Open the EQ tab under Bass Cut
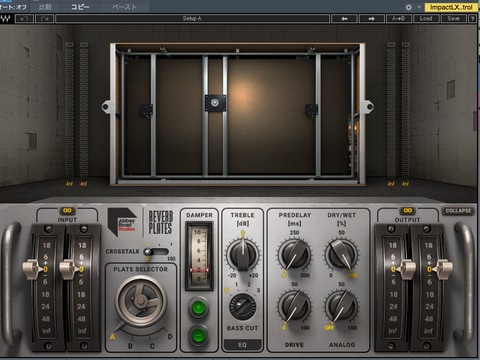 pos(242,345)
